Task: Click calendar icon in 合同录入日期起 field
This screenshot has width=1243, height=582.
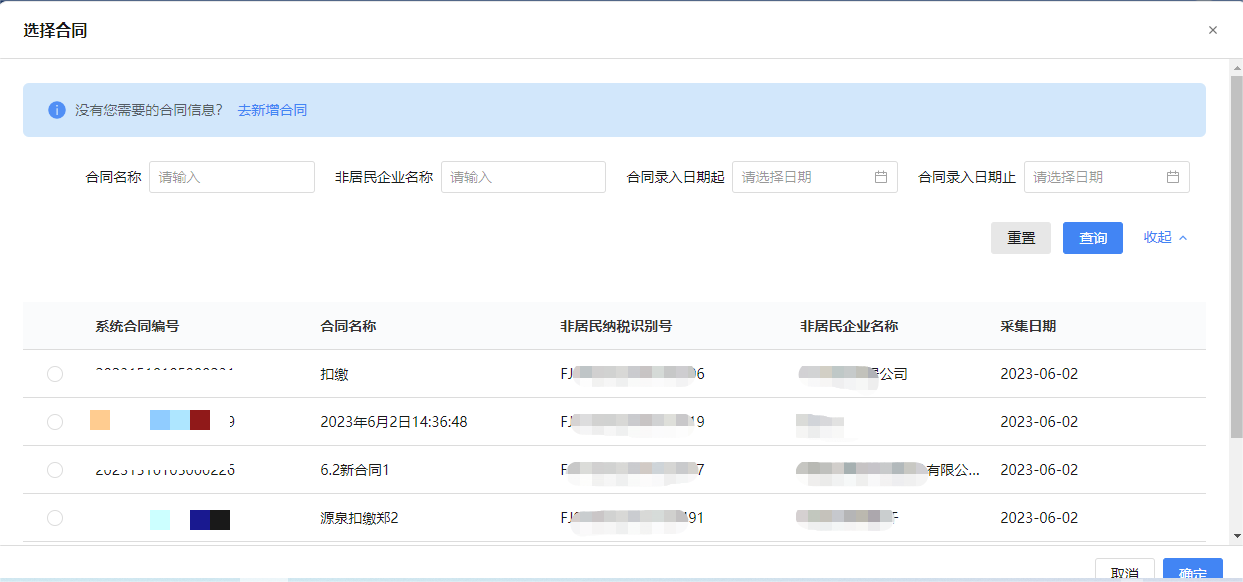Action: (x=881, y=177)
